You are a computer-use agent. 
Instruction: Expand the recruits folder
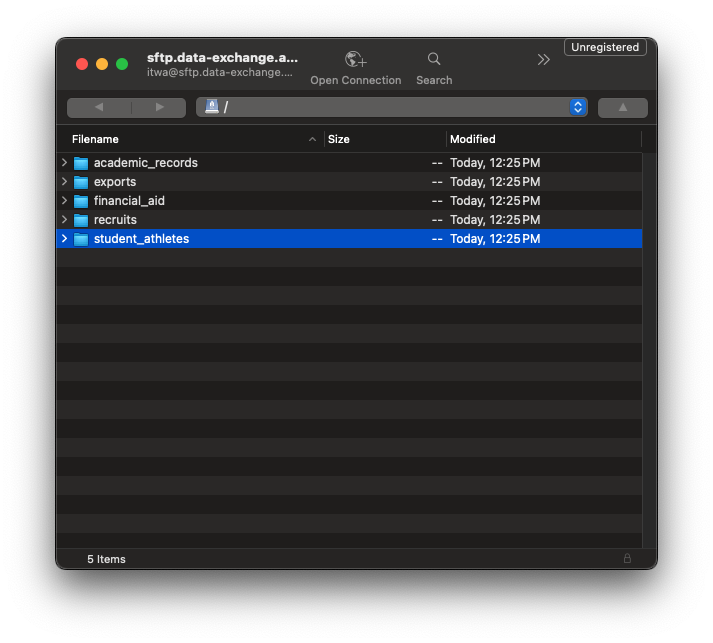[65, 220]
